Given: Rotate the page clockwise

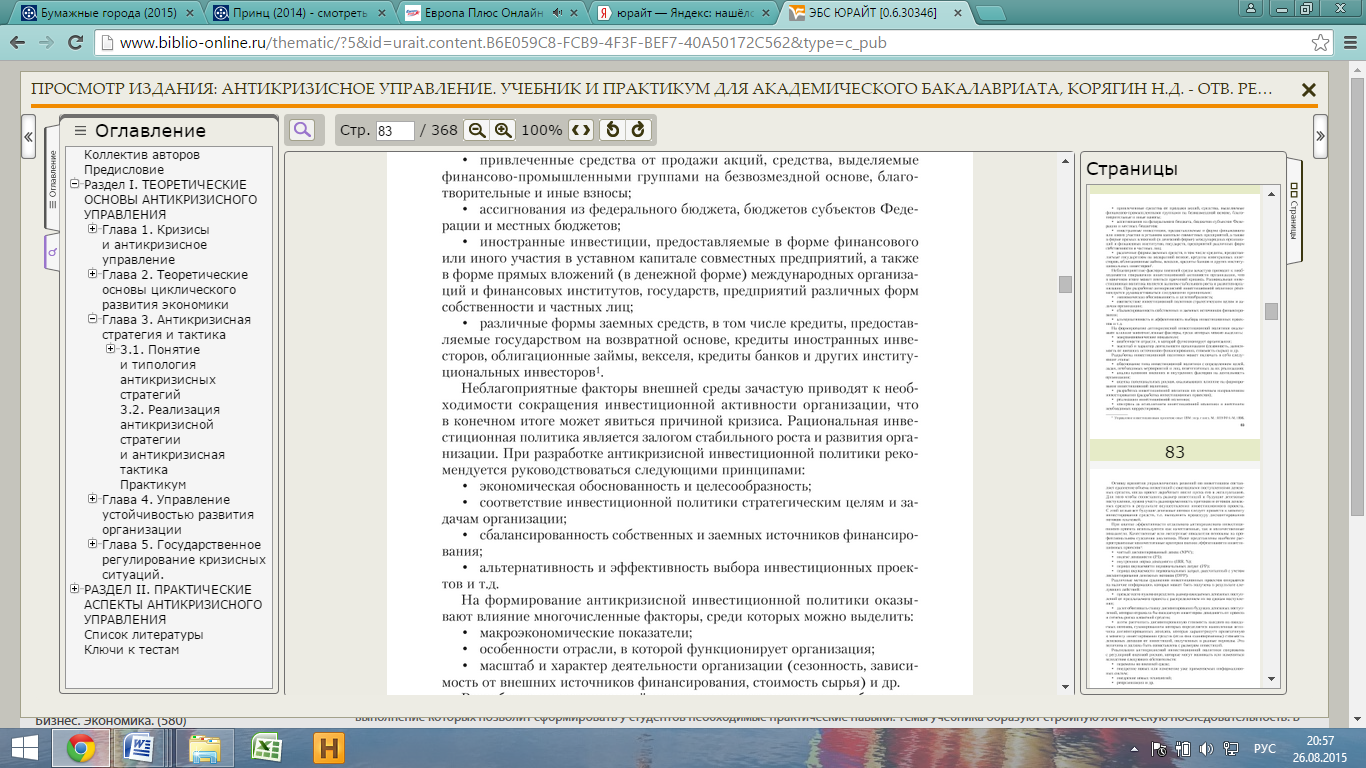Looking at the screenshot, I should point(638,130).
